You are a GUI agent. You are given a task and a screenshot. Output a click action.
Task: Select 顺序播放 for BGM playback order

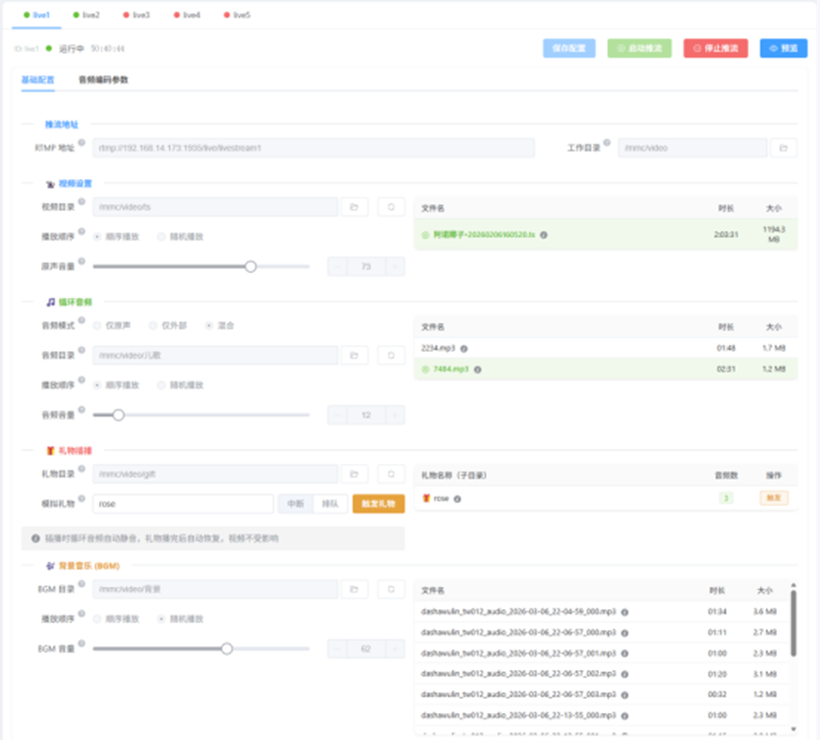(116, 619)
